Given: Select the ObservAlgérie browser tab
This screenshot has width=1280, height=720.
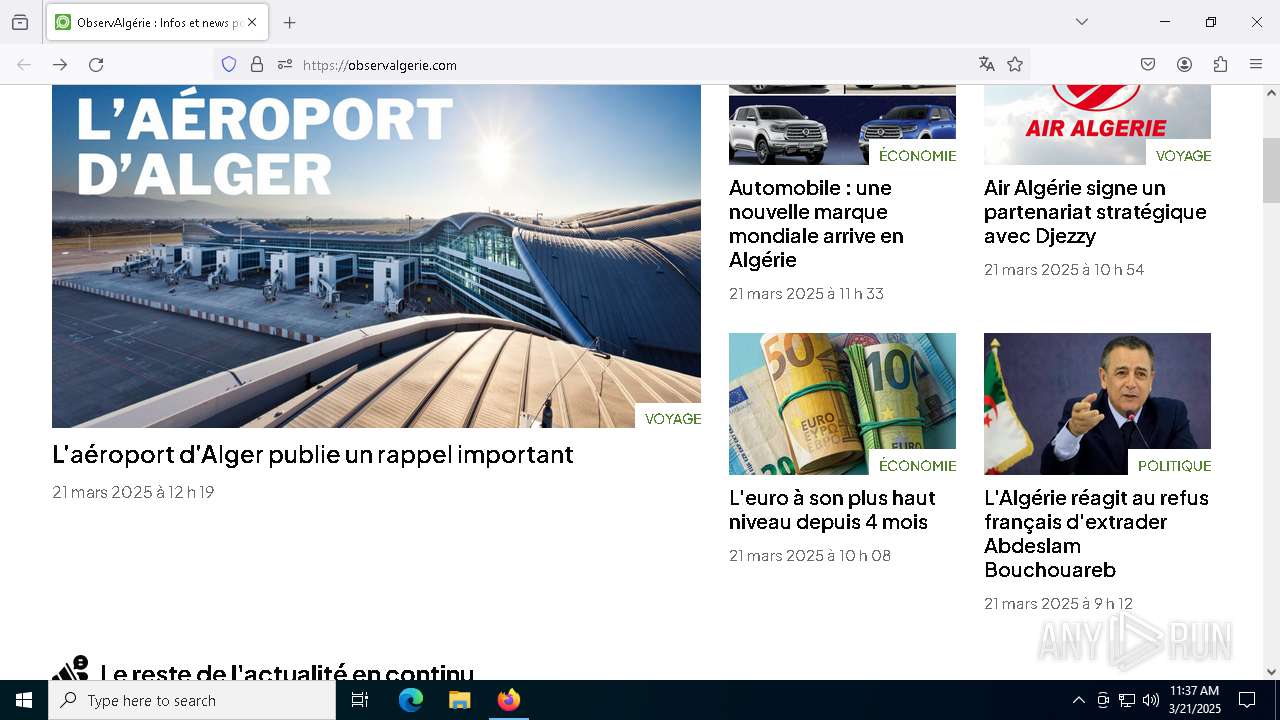Looking at the screenshot, I should (157, 22).
